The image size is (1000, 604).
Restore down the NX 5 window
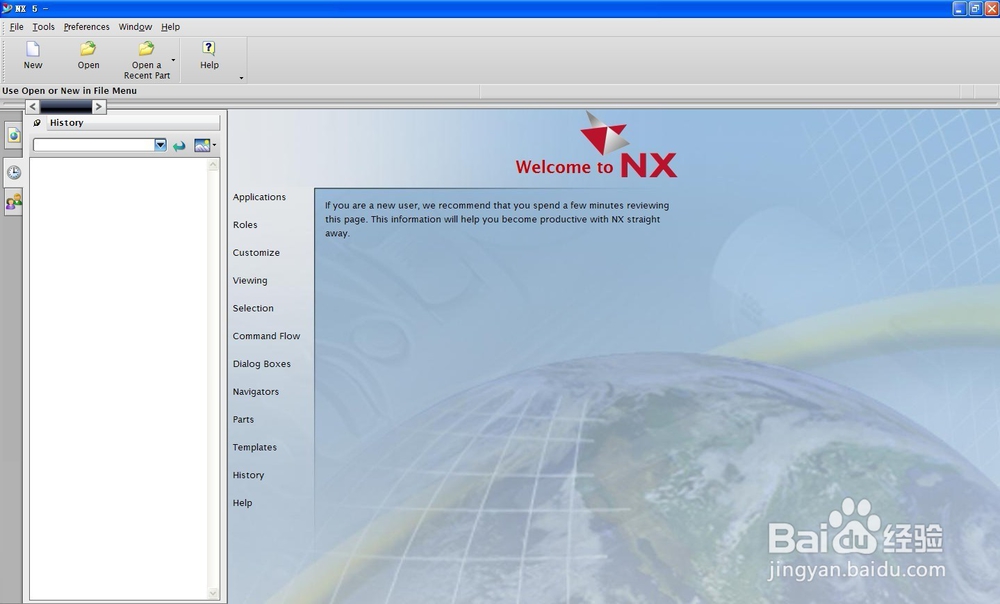click(975, 8)
